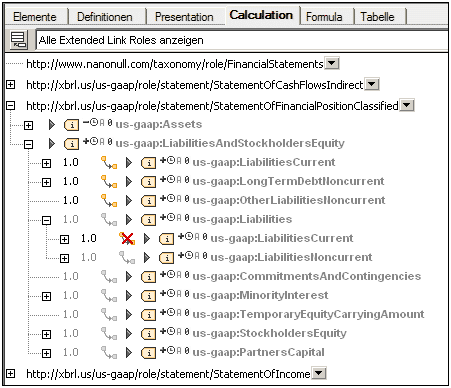Click the arc icon of OtherLiabilitiesNoncurrent
Screen dimensions: 451x388
click(109, 201)
